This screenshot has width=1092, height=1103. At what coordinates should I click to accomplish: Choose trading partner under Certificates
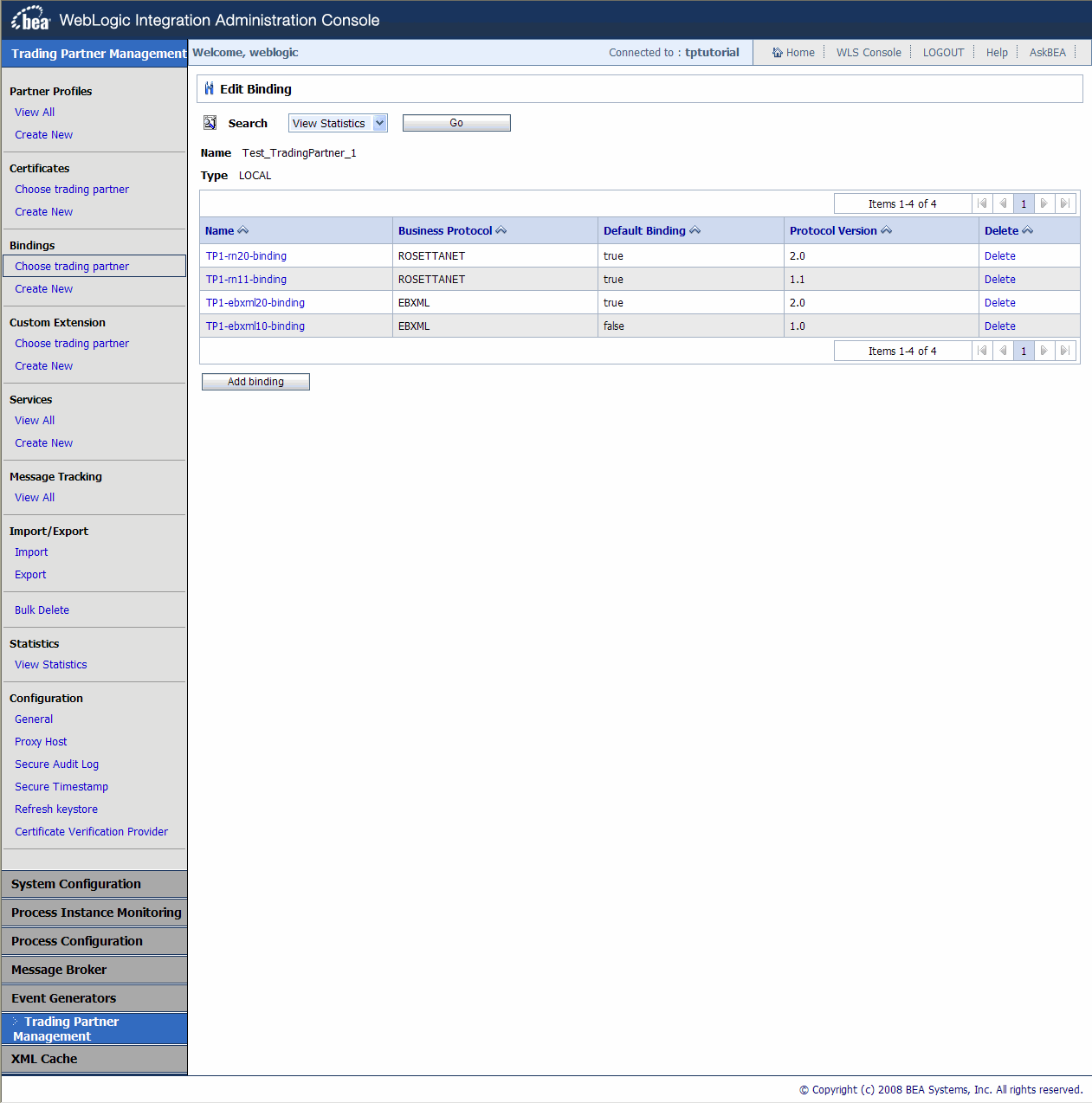(72, 190)
